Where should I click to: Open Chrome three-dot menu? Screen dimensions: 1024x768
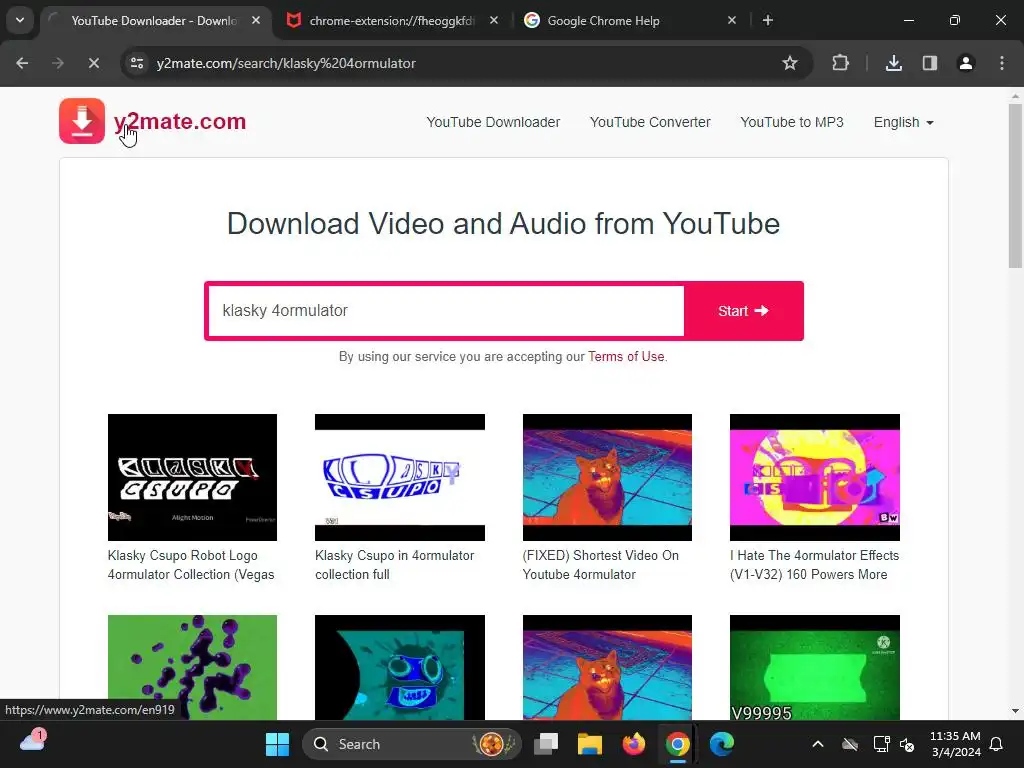point(1002,63)
